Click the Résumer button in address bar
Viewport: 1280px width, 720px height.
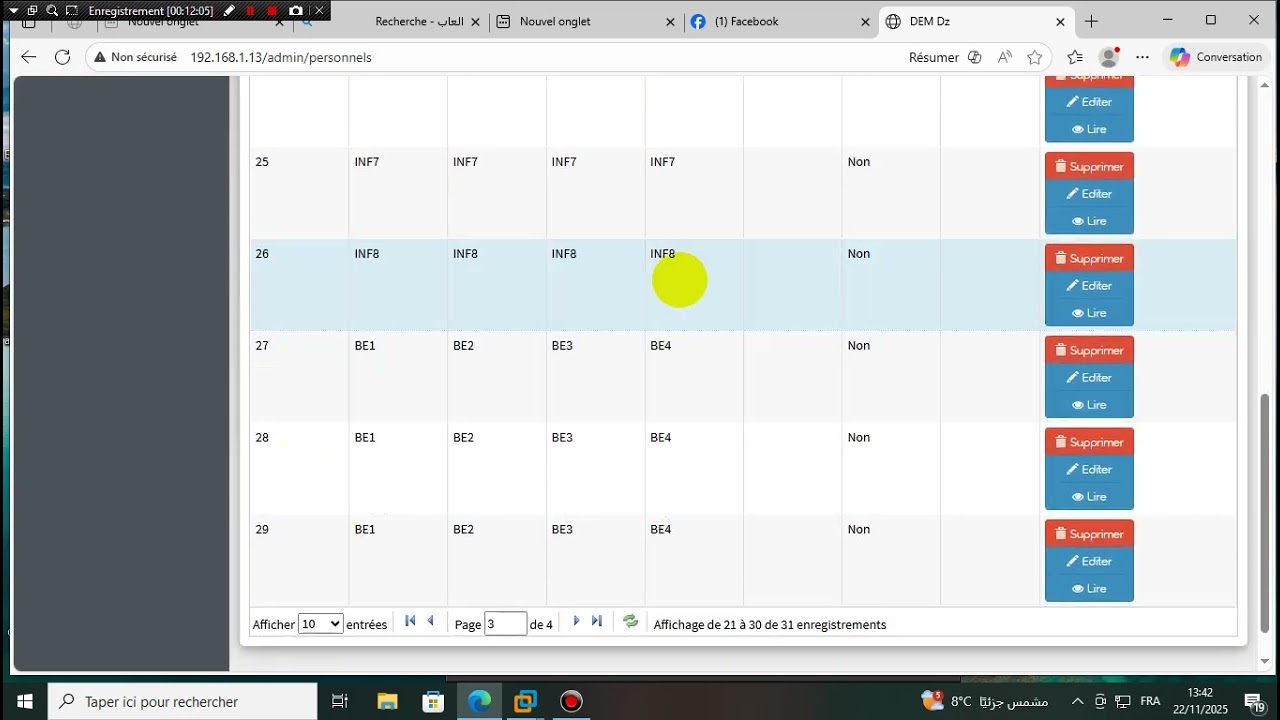pos(934,58)
